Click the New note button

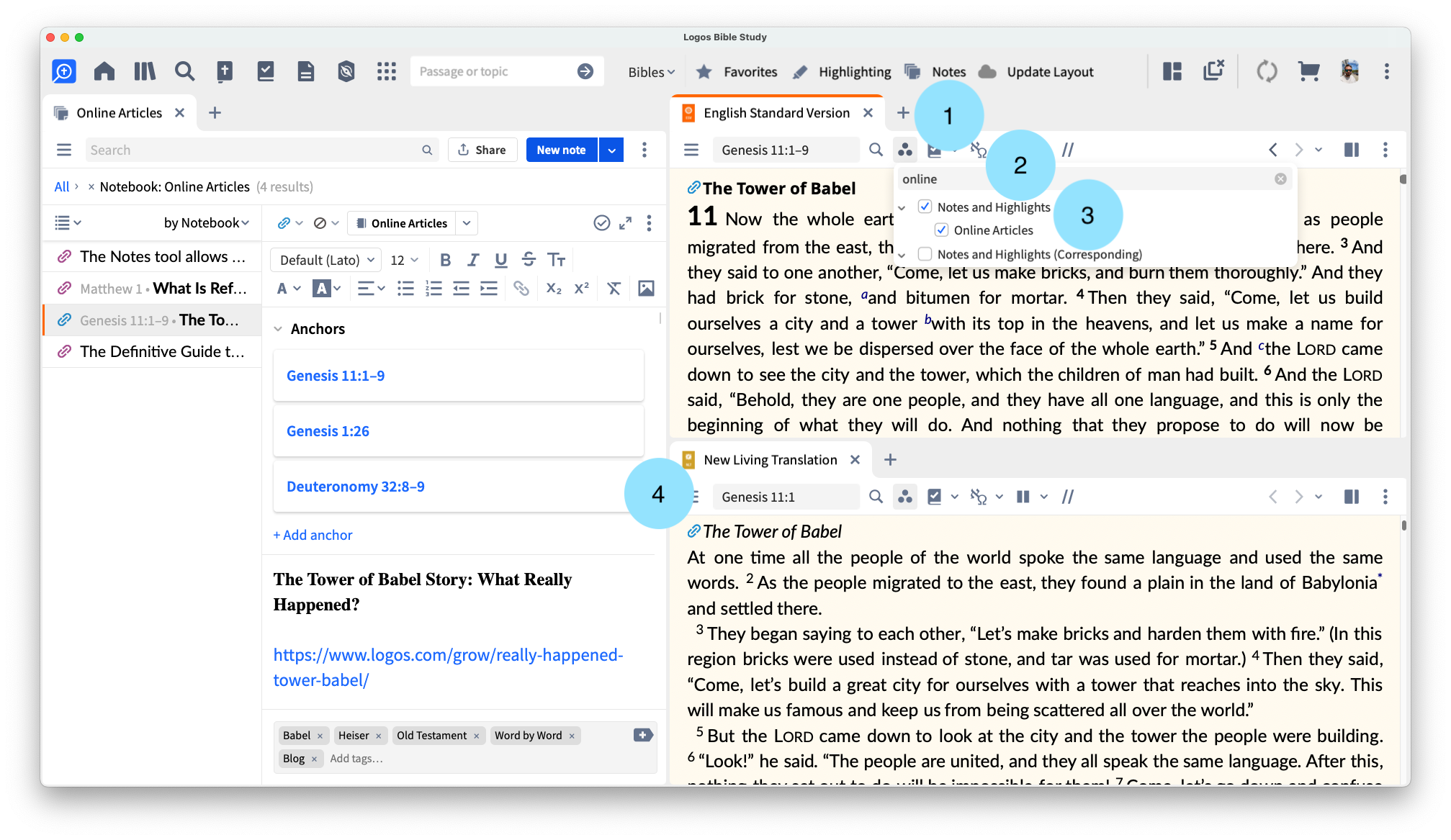tap(561, 150)
